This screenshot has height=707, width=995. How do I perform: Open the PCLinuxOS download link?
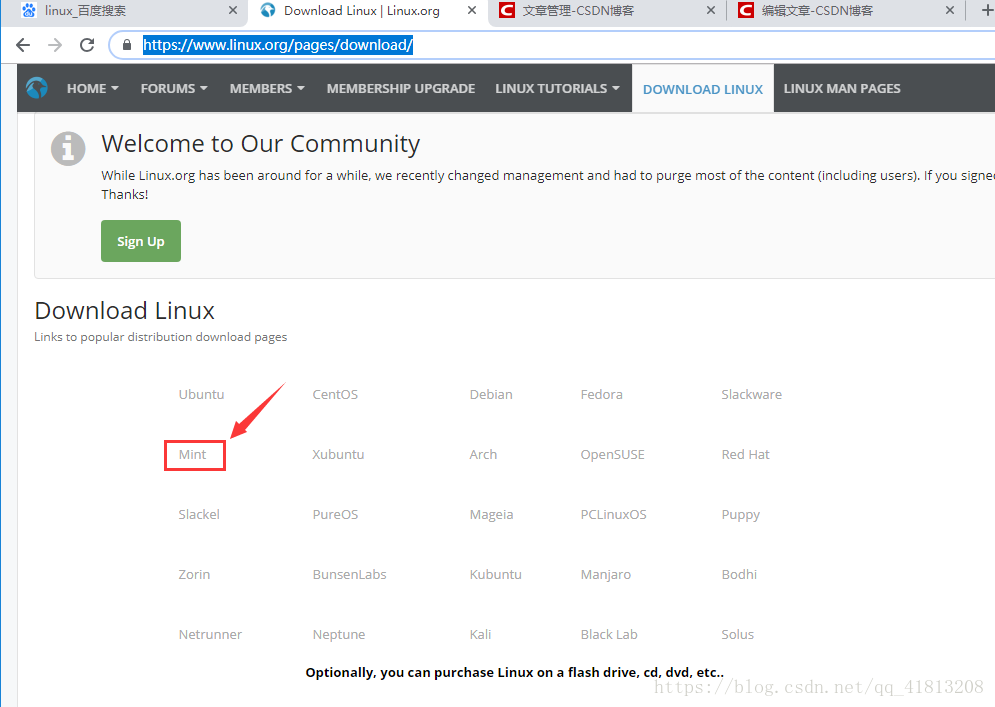[614, 514]
